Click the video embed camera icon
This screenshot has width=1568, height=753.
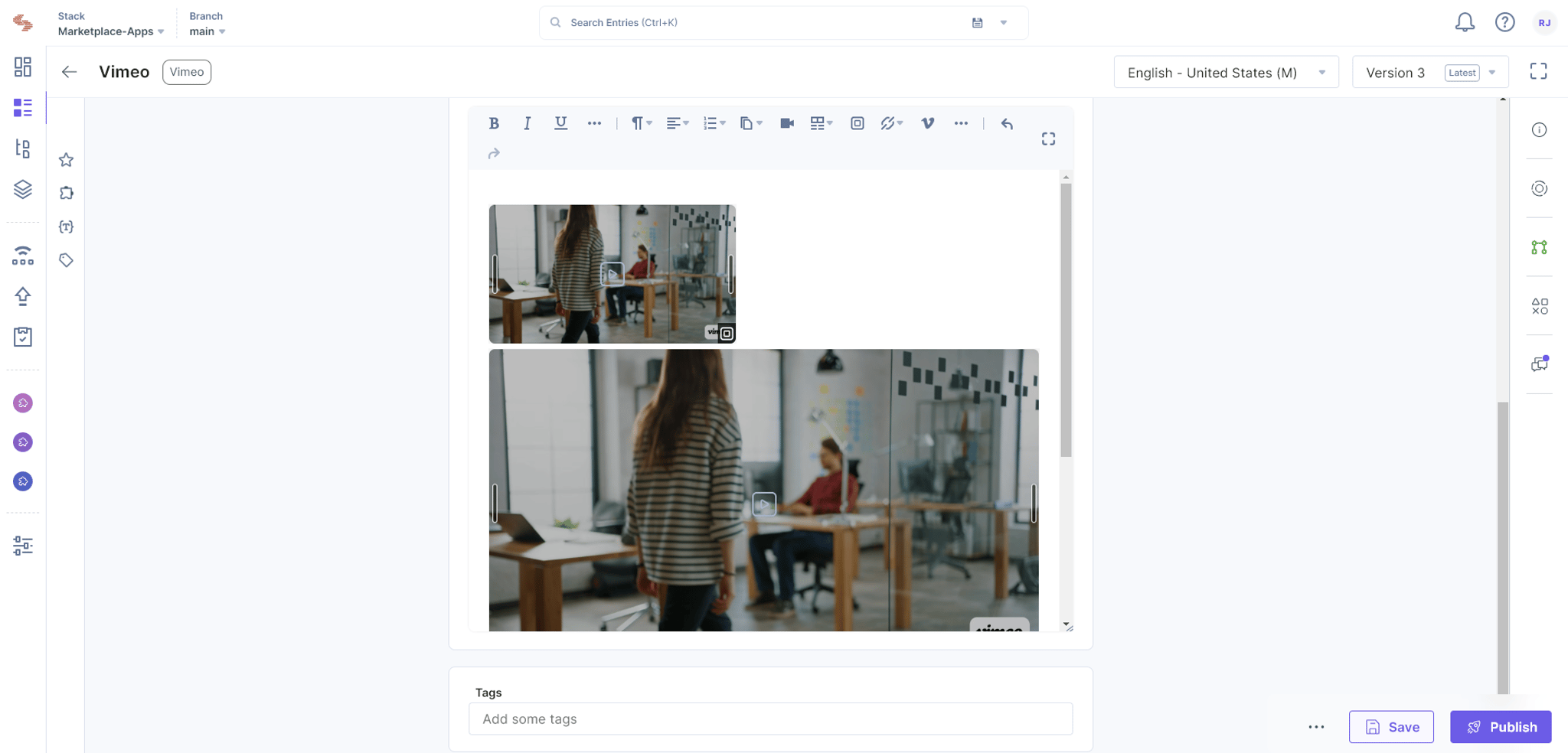[x=786, y=123]
